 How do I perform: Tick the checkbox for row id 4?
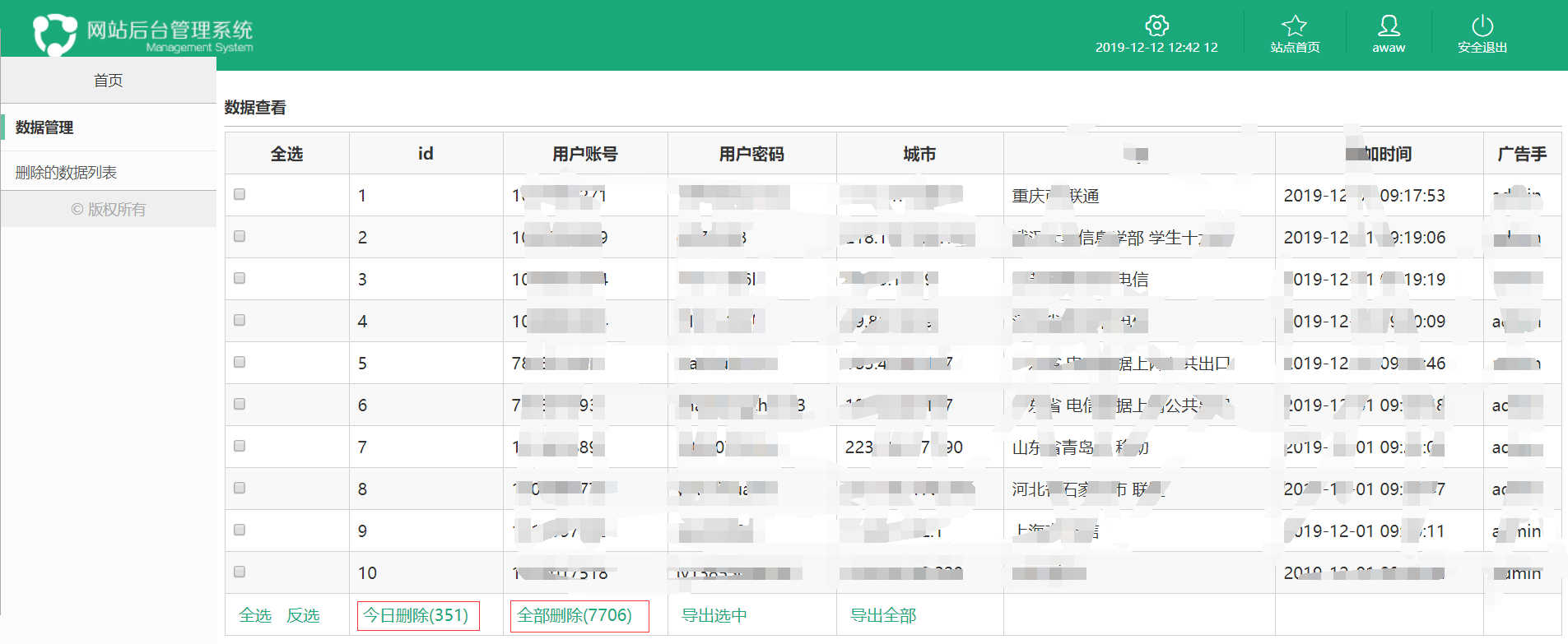tap(240, 320)
